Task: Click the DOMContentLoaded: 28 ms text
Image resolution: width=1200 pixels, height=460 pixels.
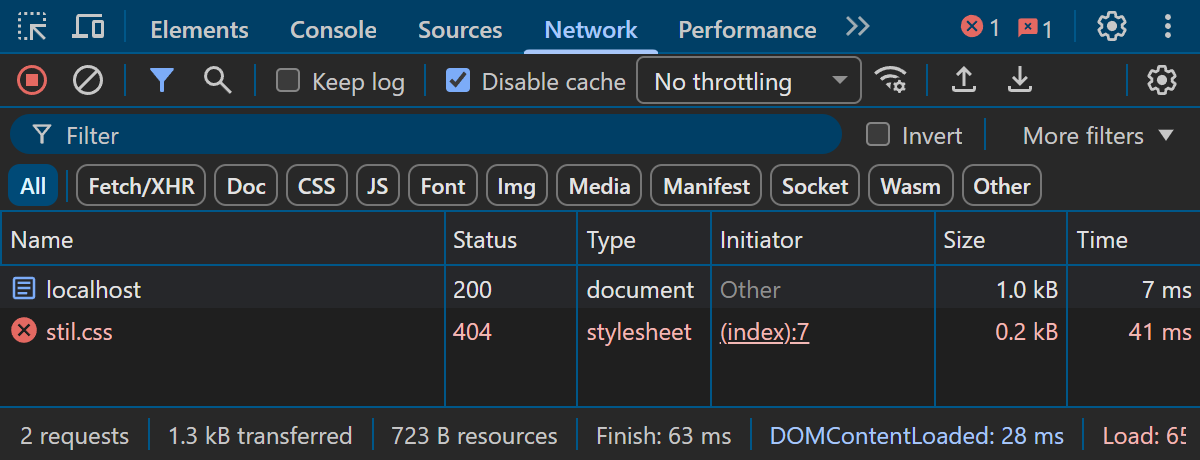Action: tap(917, 436)
